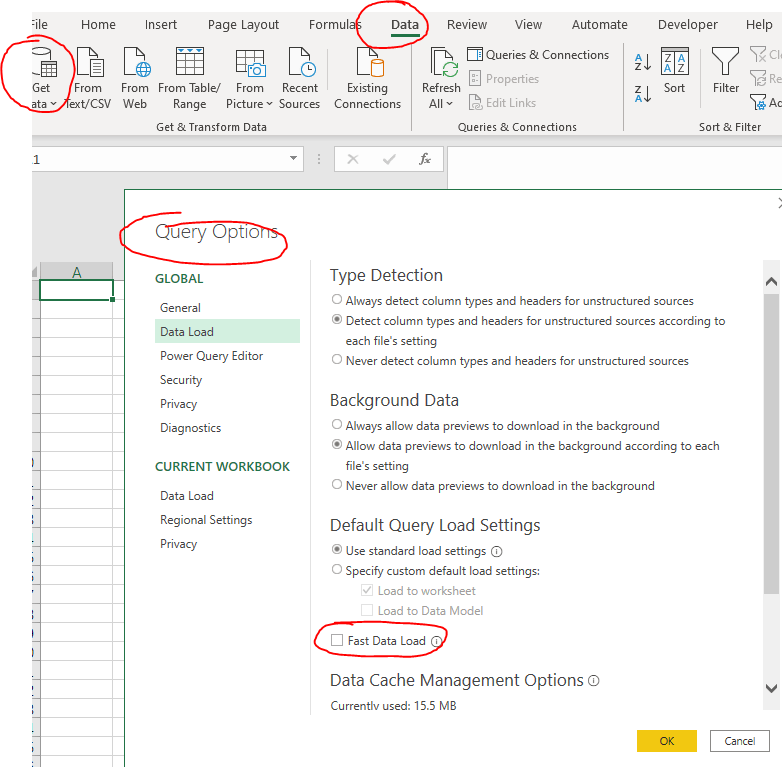The height and width of the screenshot is (767, 782).
Task: Click OK in Query Options
Action: coord(666,741)
